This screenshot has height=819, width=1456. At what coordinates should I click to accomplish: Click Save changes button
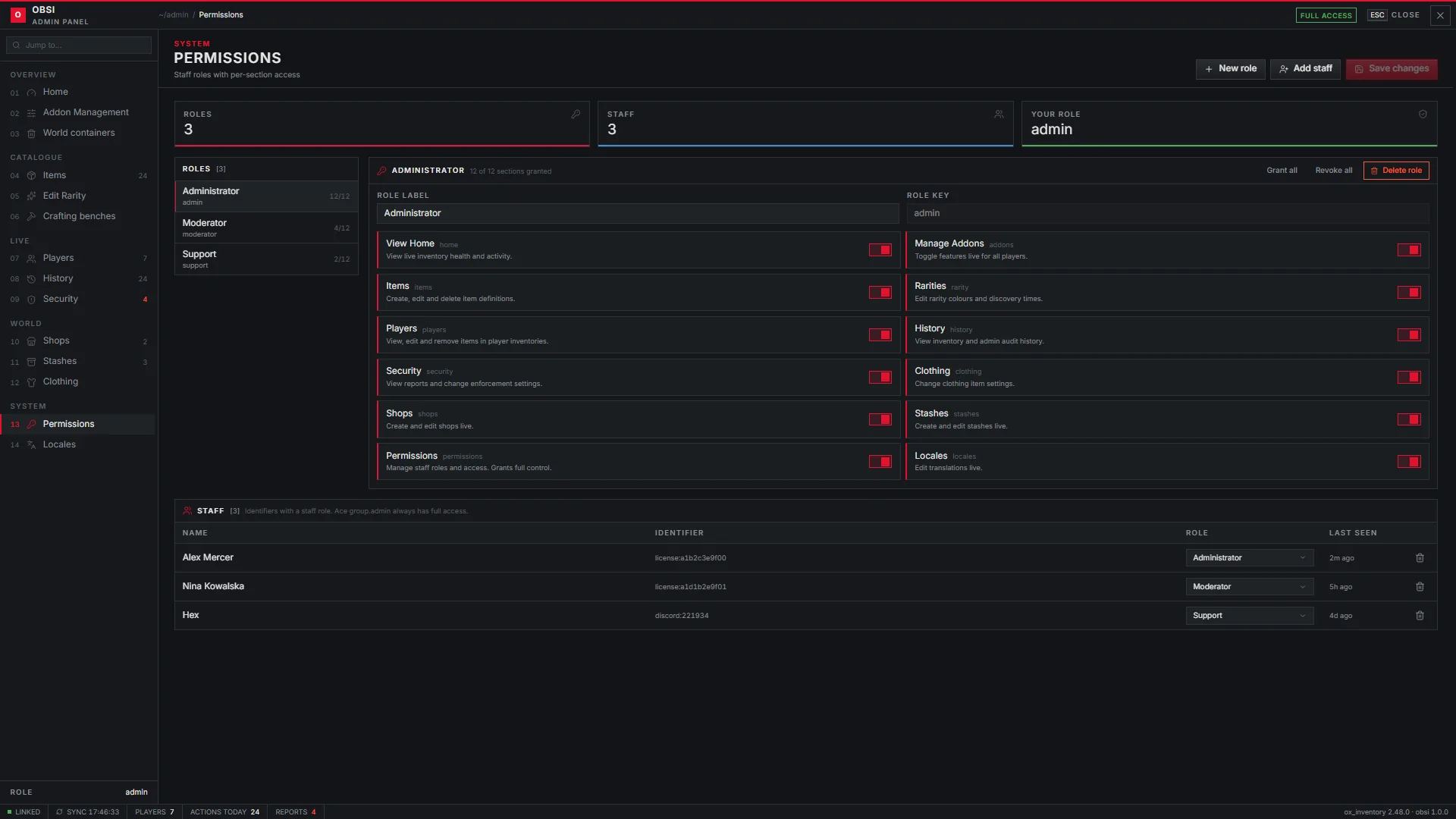1392,69
